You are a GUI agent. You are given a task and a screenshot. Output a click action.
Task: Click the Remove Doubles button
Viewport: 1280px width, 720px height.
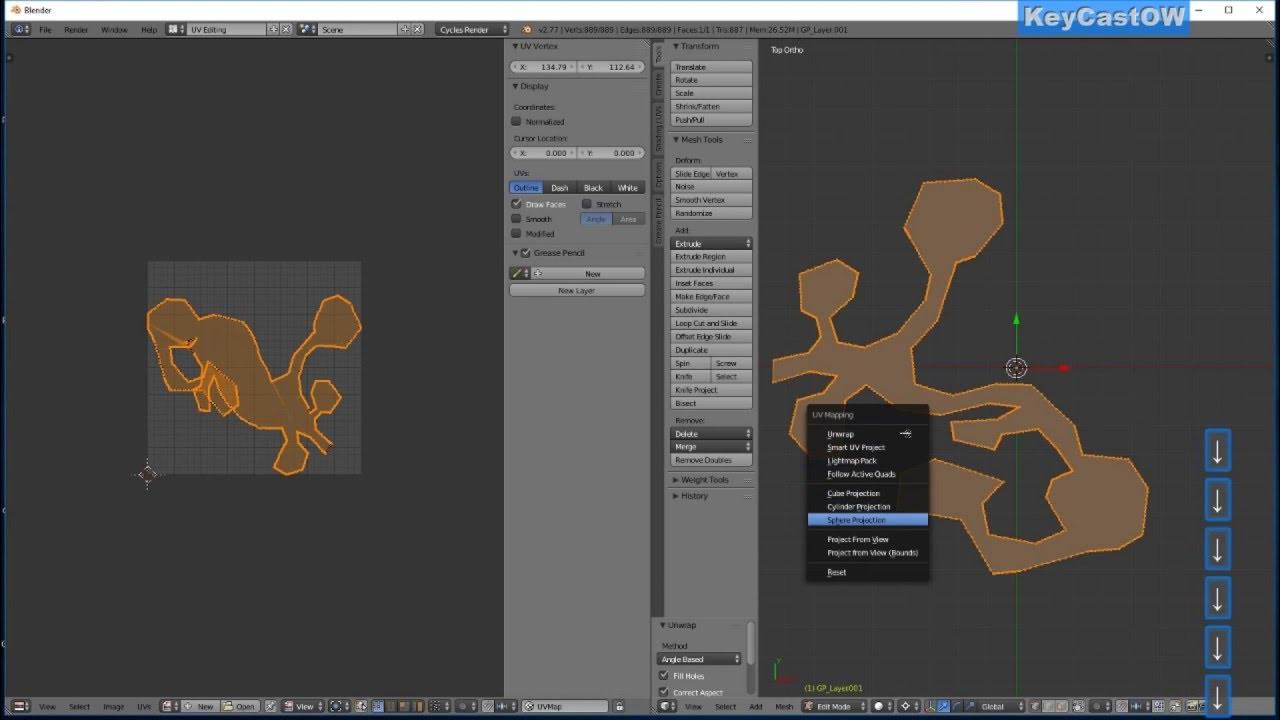click(x=711, y=460)
